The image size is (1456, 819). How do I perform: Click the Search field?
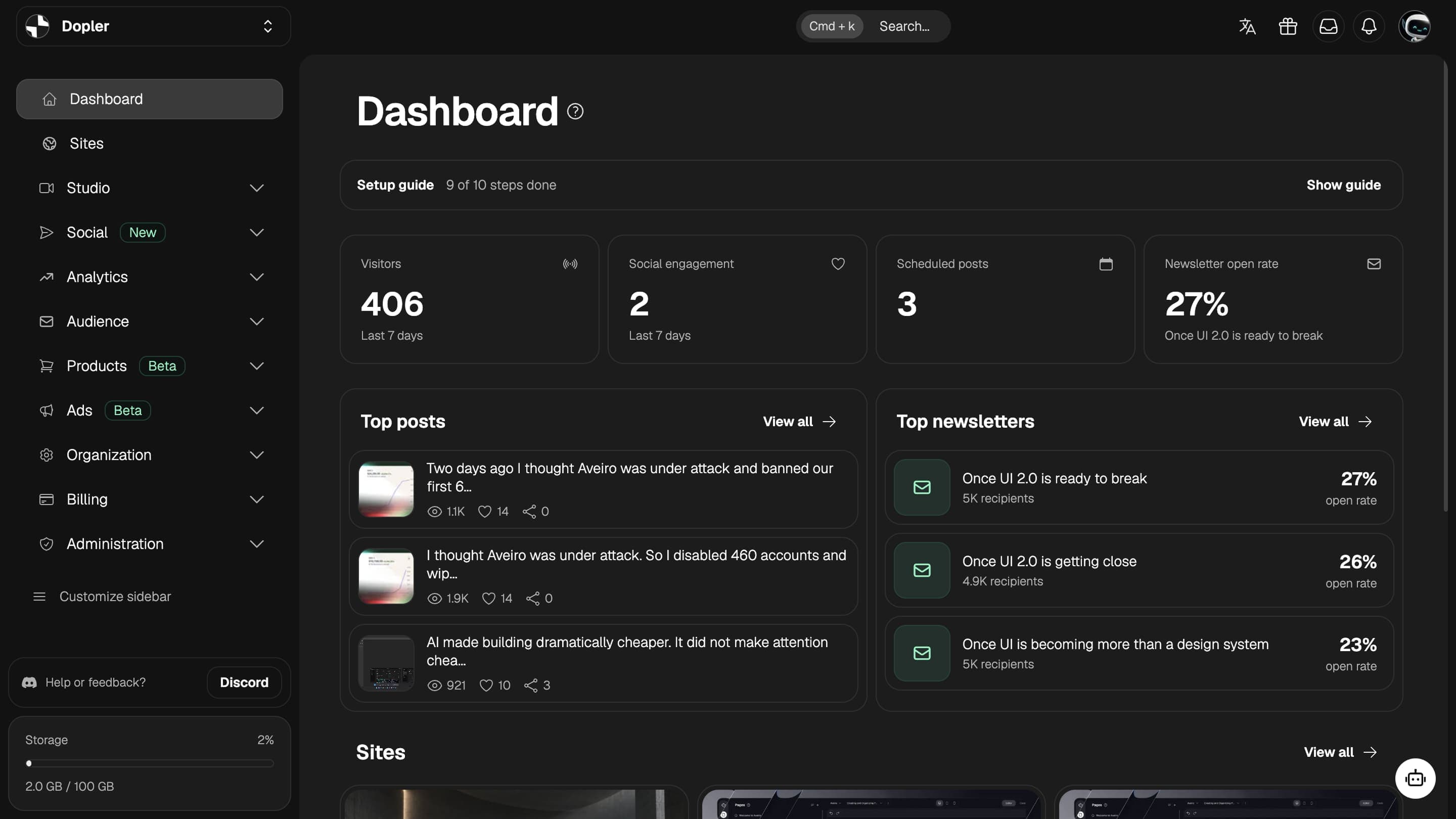coord(873,26)
